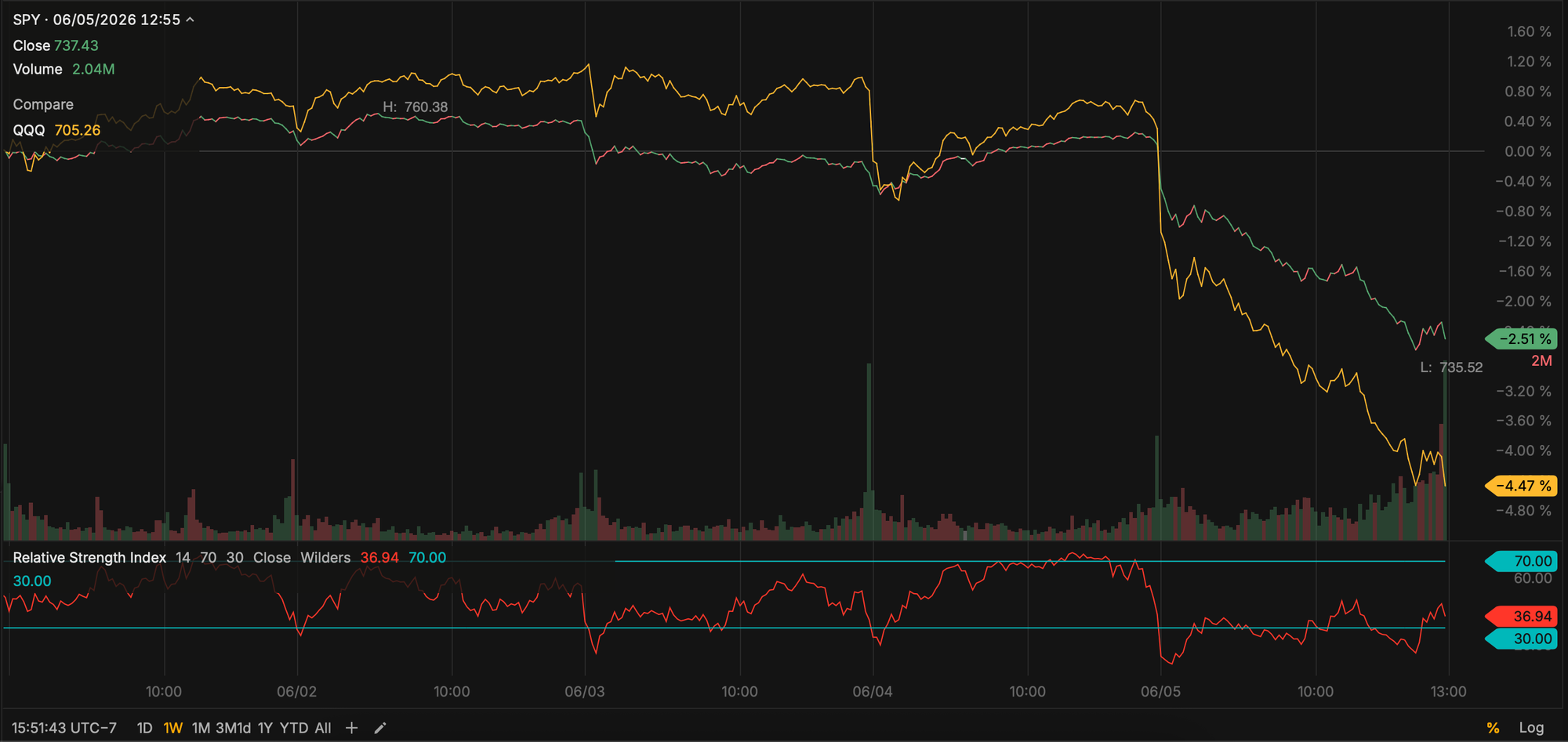Click the red 2M volume axis label
This screenshot has height=742, width=1568.
pos(1541,361)
